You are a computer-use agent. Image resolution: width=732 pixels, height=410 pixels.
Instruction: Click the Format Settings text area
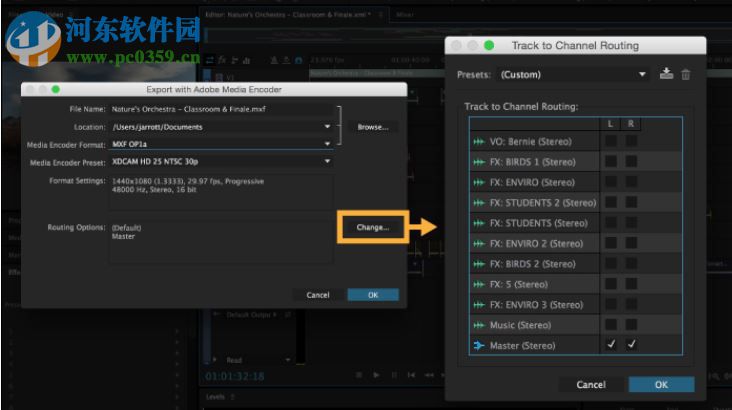[x=221, y=193]
